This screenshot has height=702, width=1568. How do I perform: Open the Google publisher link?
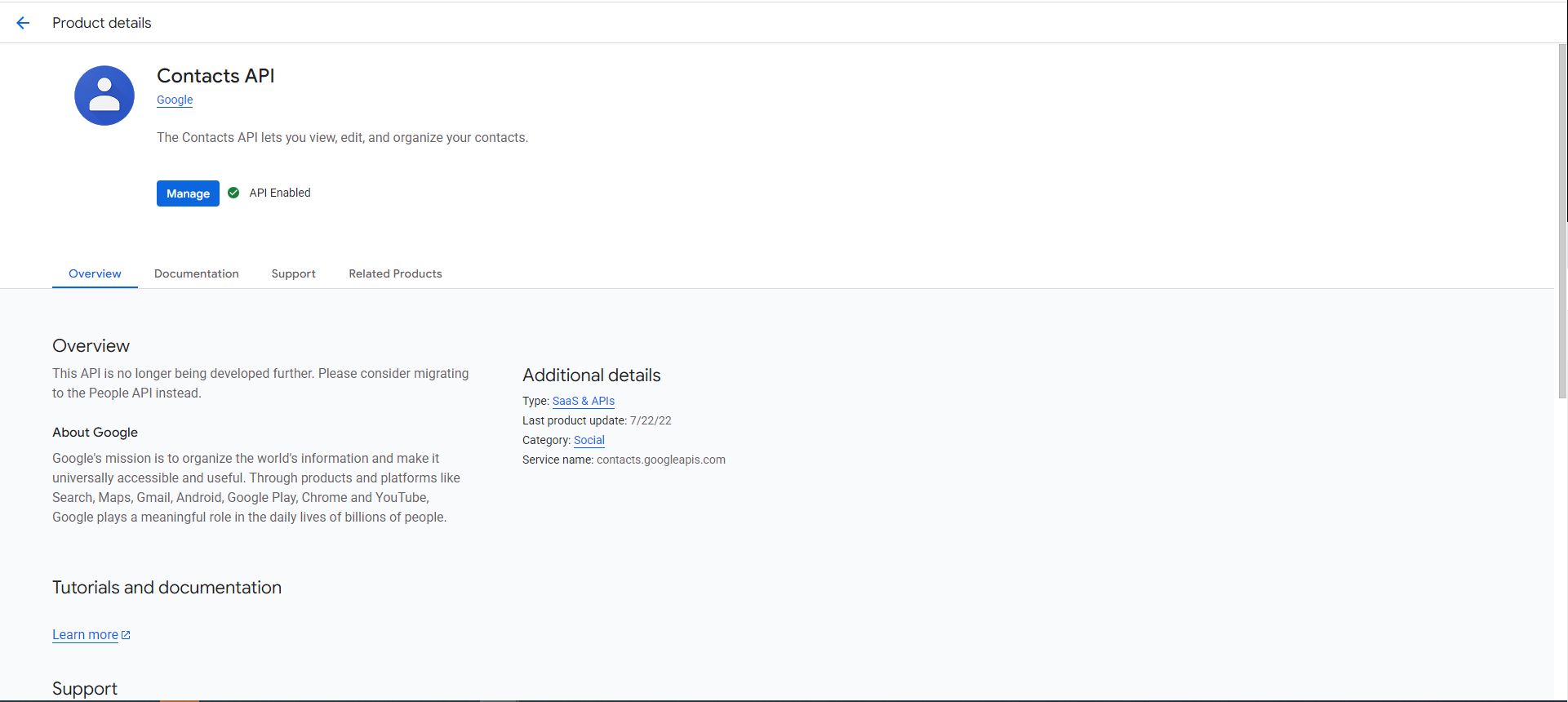tap(175, 100)
